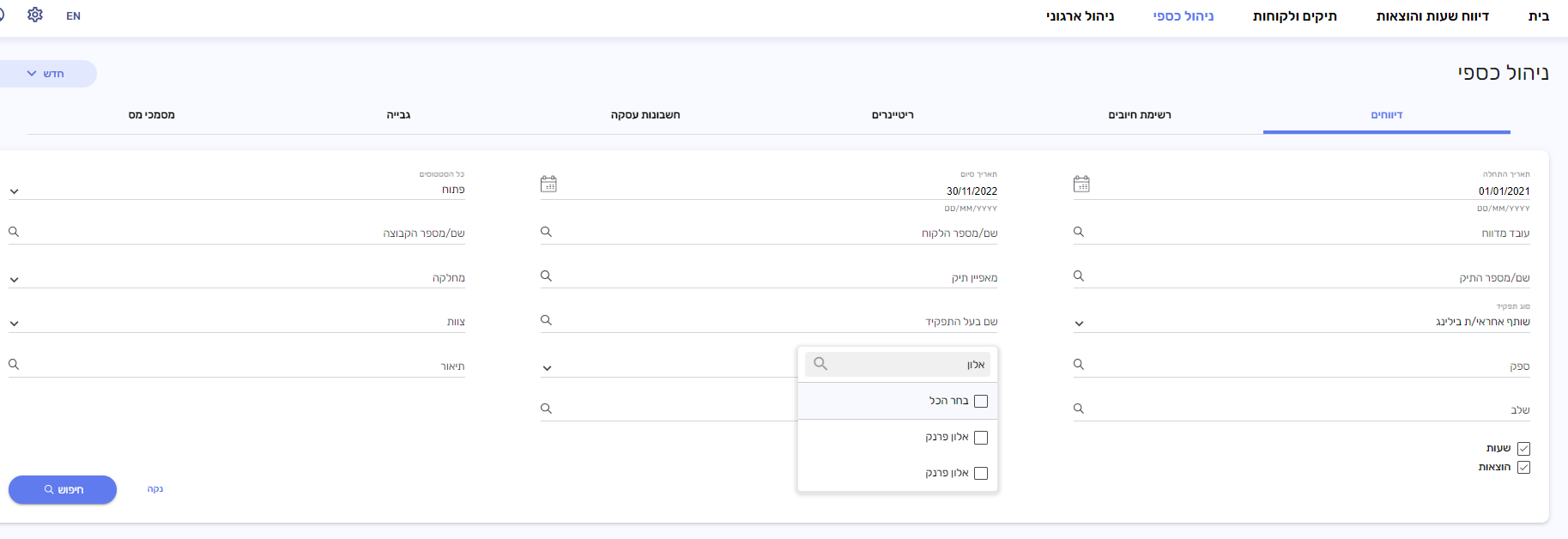
Task: Check the בחר הכל checkbox
Action: point(981,401)
